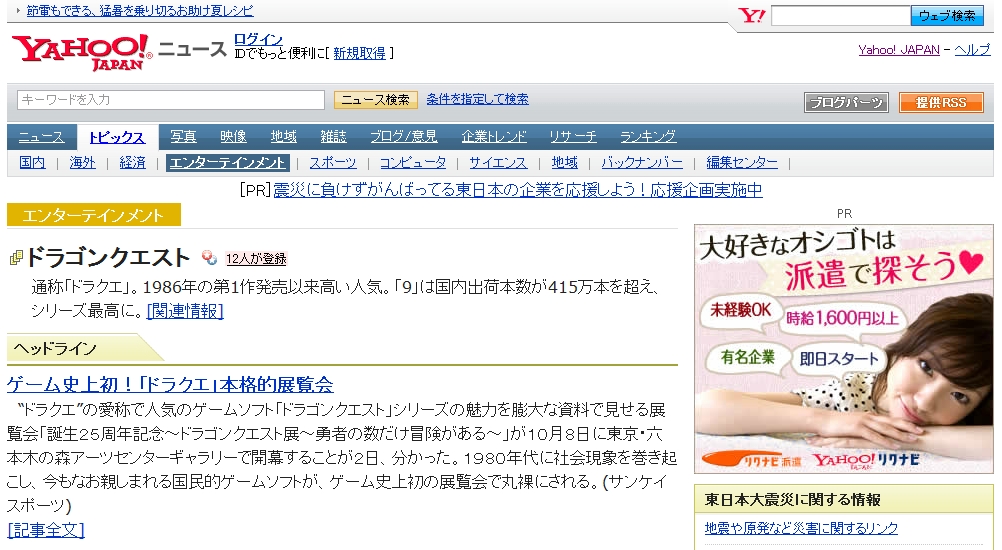The width and height of the screenshot is (1002, 550).
Task: Open the 新規取得 registration link
Action: 359,54
